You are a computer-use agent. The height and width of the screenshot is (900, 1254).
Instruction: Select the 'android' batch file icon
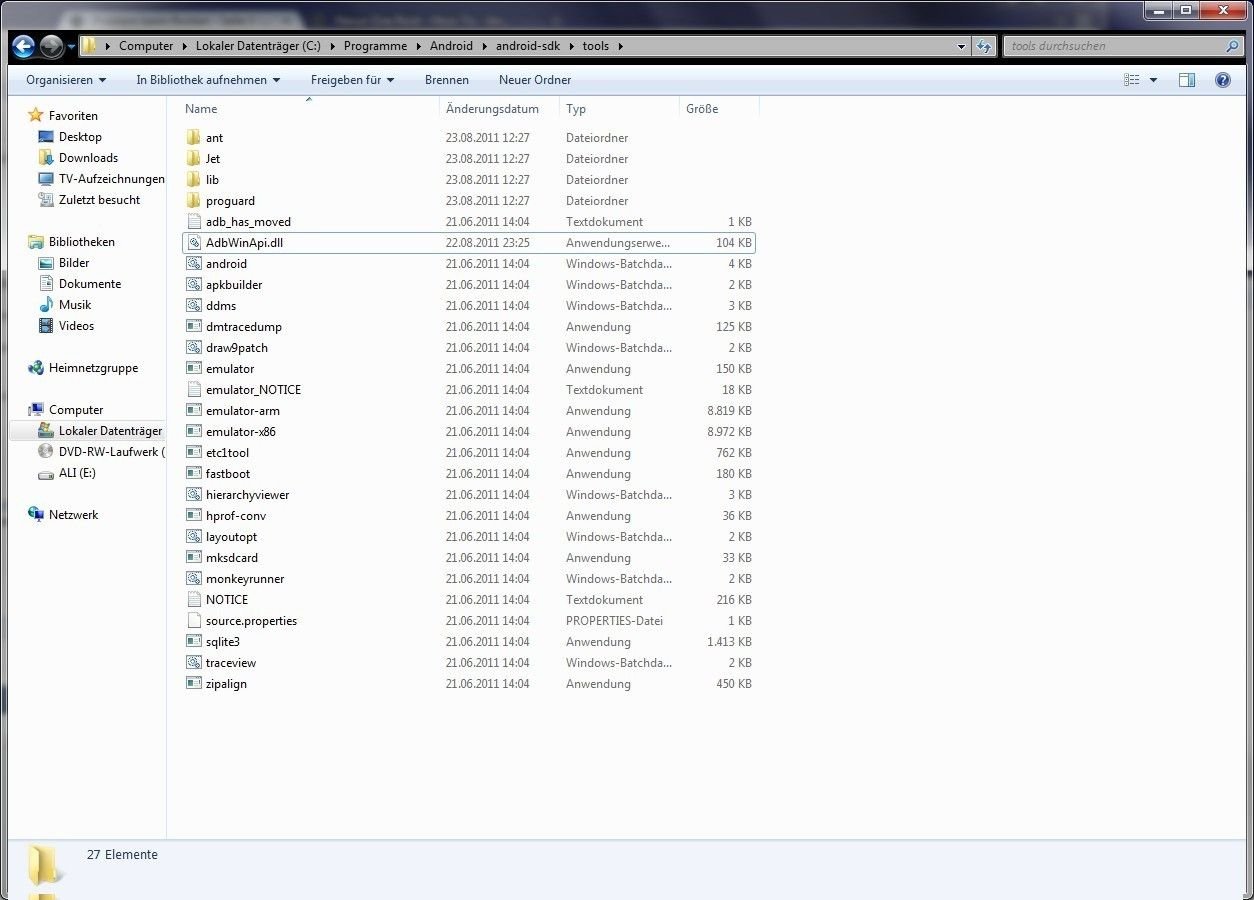194,264
